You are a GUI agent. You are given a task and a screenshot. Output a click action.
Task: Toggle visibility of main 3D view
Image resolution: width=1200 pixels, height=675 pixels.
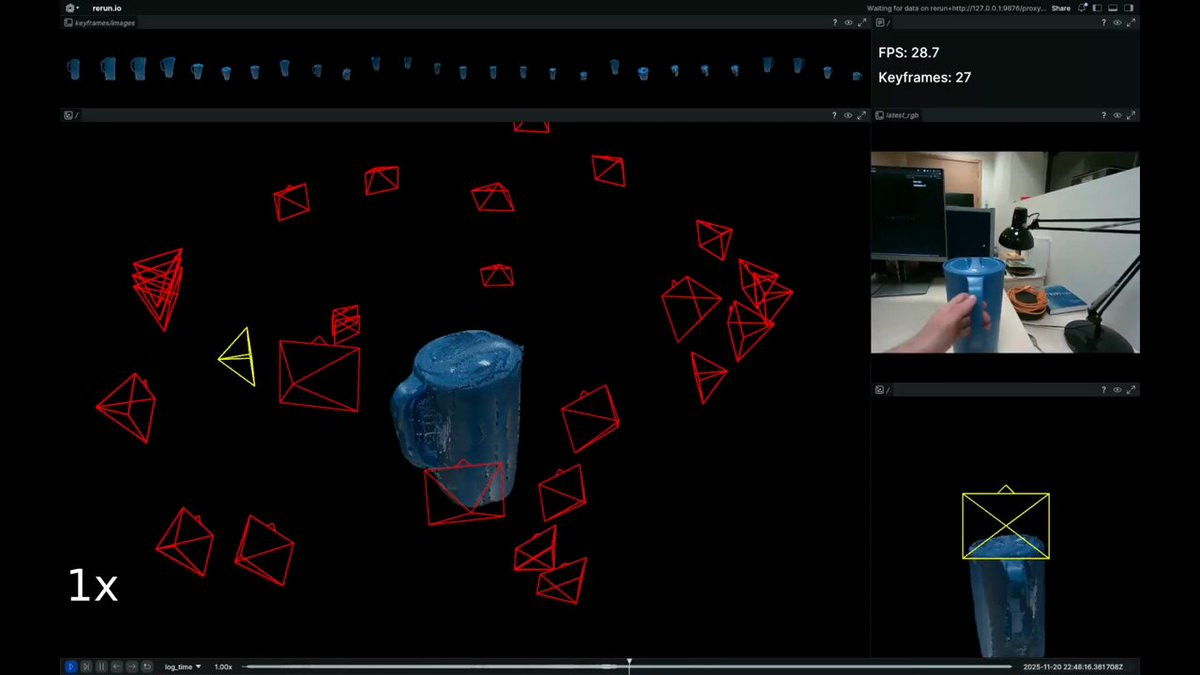(x=848, y=115)
